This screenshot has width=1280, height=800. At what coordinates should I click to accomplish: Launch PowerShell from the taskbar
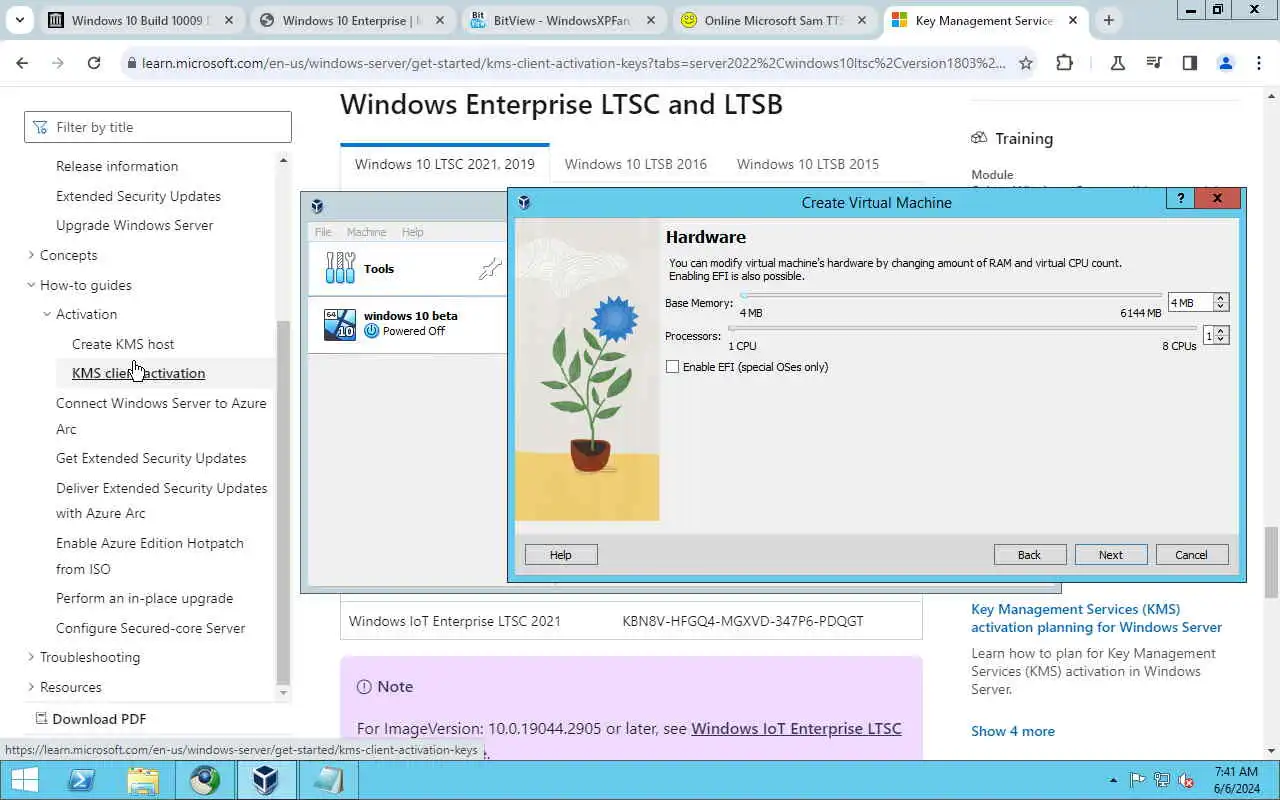(81, 781)
